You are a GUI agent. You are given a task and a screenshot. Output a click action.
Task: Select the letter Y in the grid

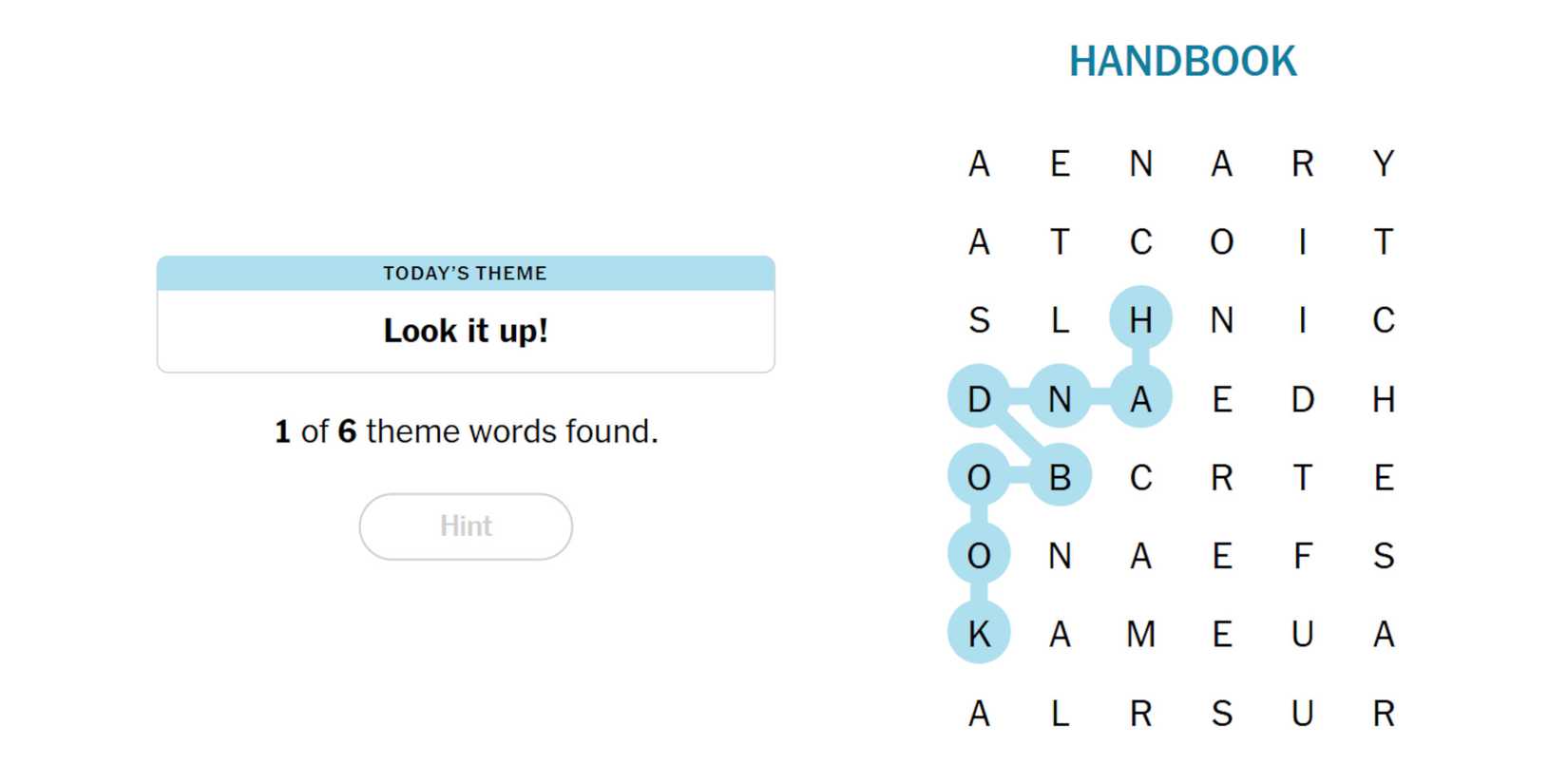(1384, 163)
